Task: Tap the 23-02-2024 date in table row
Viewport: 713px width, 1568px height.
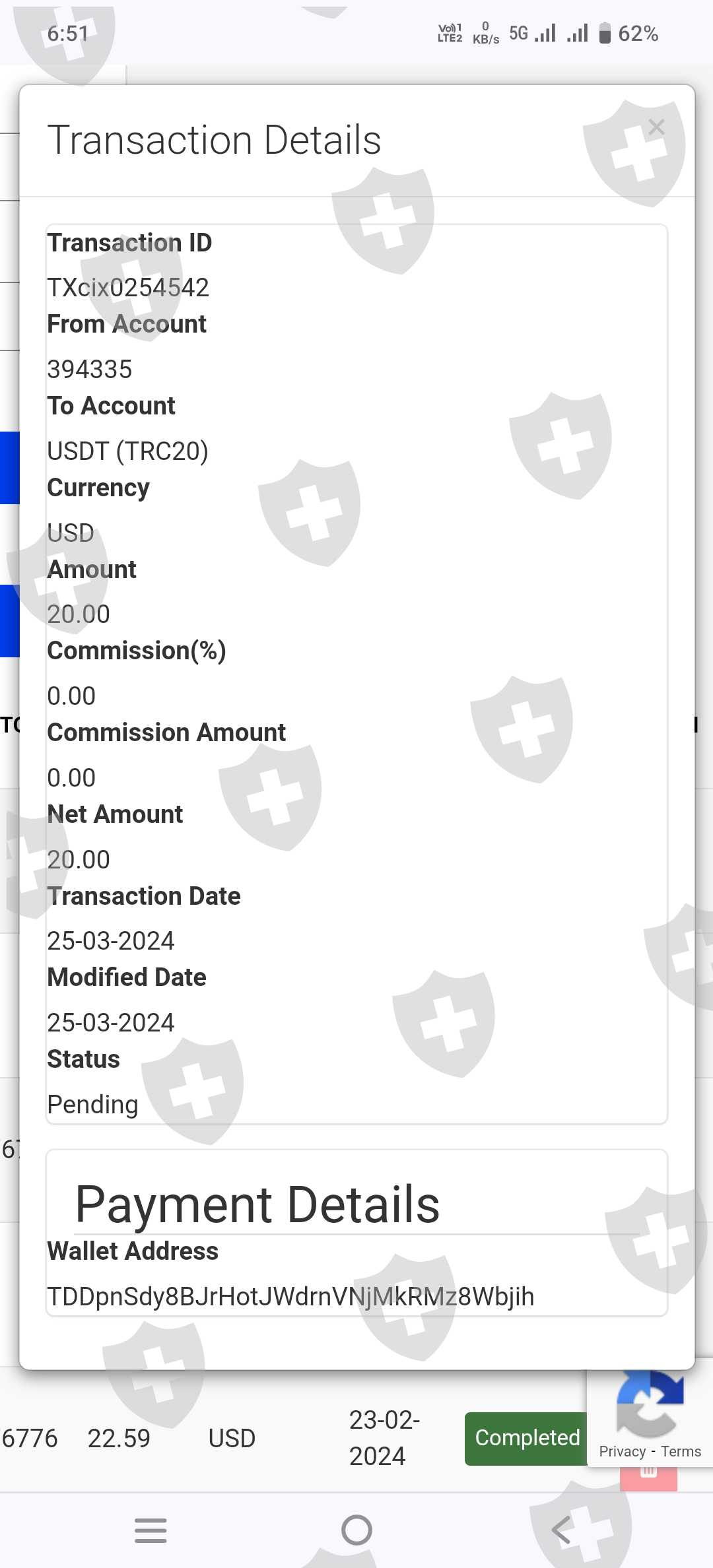Action: click(384, 1437)
